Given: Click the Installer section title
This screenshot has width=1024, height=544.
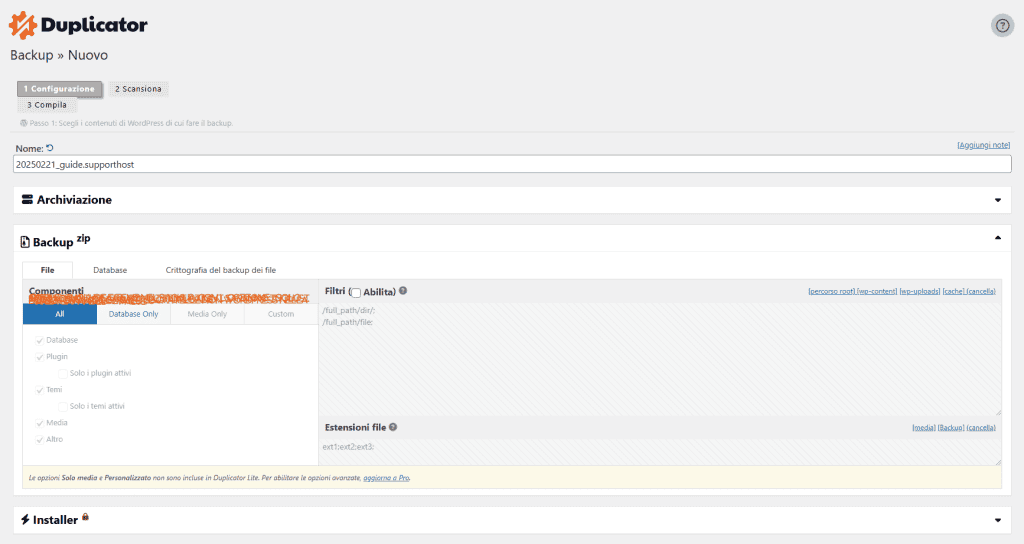Looking at the screenshot, I should click(56, 520).
